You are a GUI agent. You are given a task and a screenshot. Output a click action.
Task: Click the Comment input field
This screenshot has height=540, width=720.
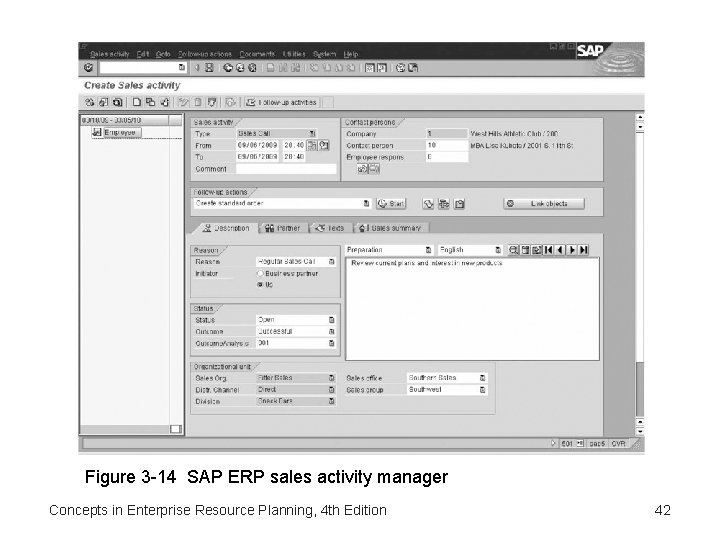point(286,169)
